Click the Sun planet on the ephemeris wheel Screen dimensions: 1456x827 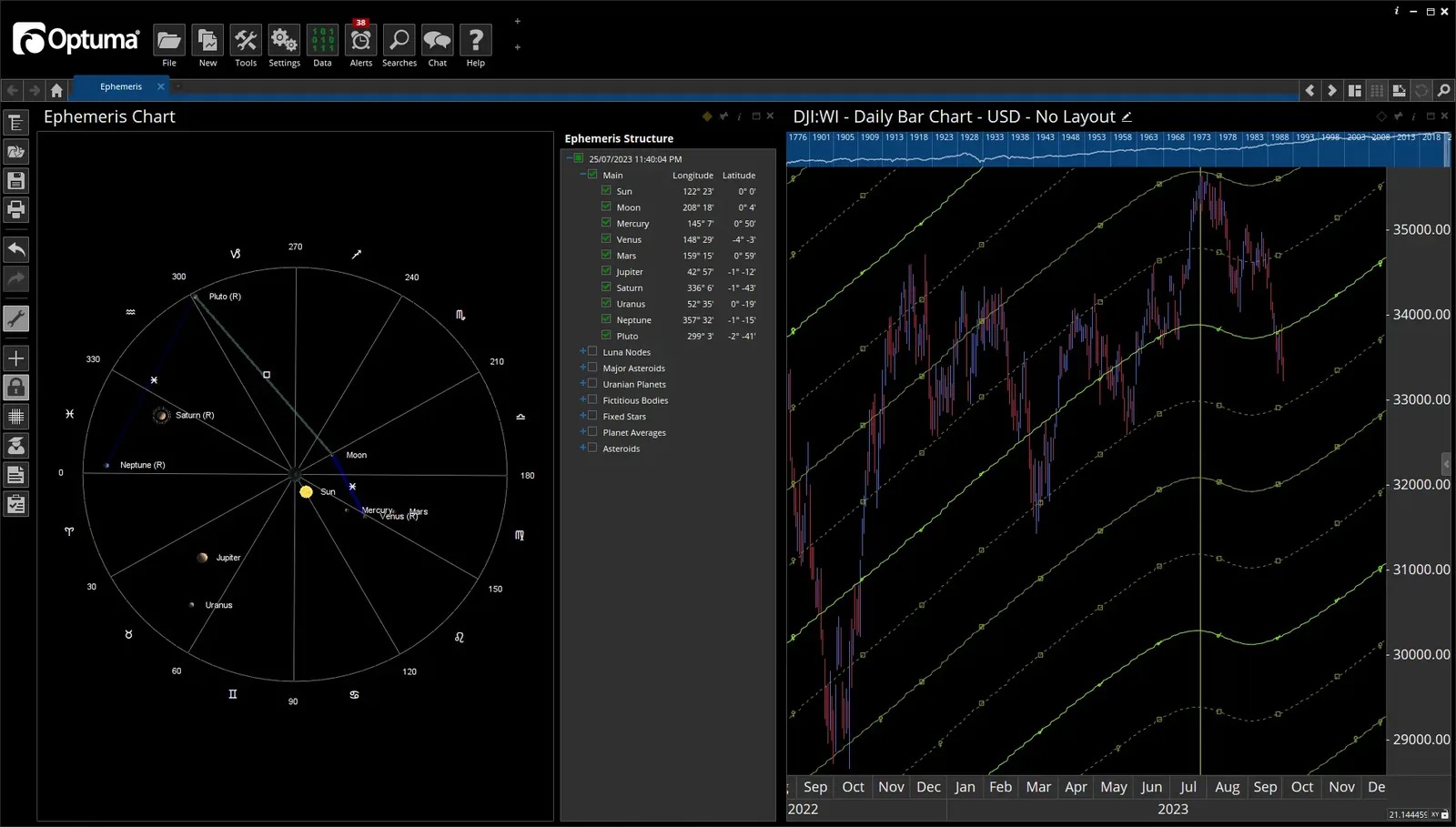pos(307,492)
